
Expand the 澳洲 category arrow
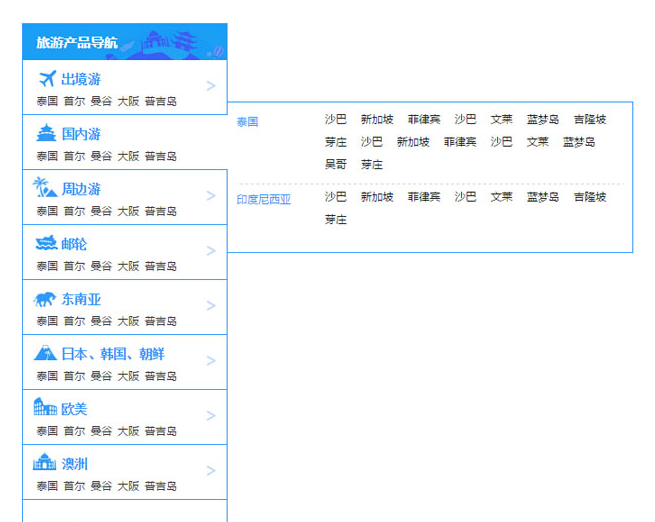pos(210,471)
